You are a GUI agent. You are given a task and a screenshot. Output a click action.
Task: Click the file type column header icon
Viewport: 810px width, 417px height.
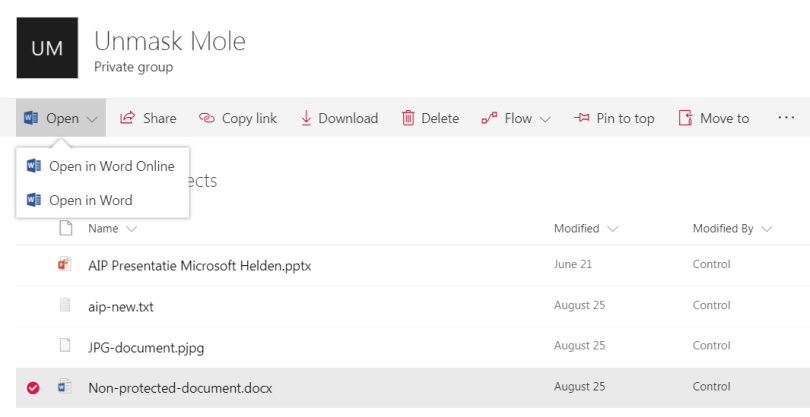pos(65,228)
